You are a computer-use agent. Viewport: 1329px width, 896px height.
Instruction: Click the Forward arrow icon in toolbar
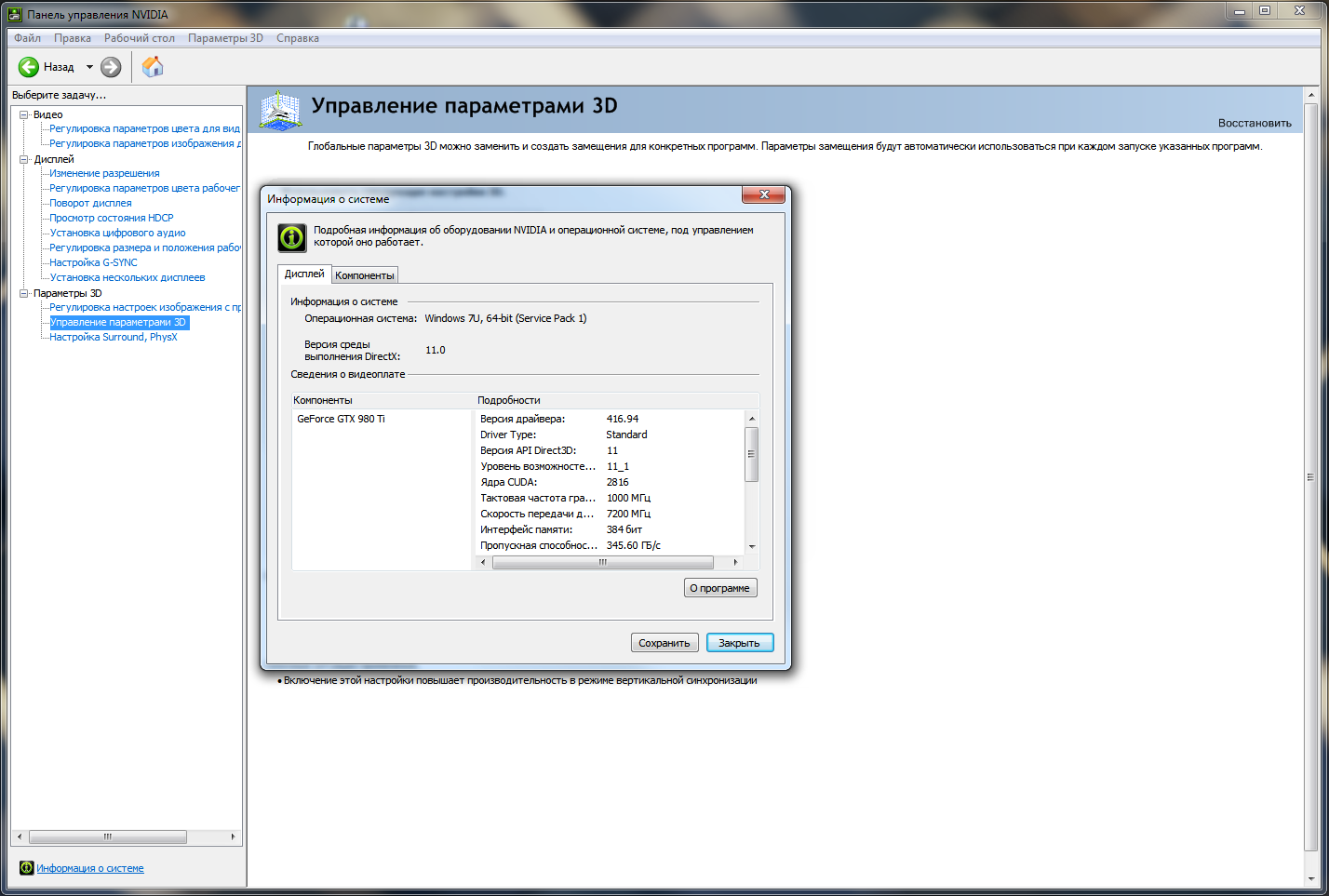pyautogui.click(x=111, y=67)
